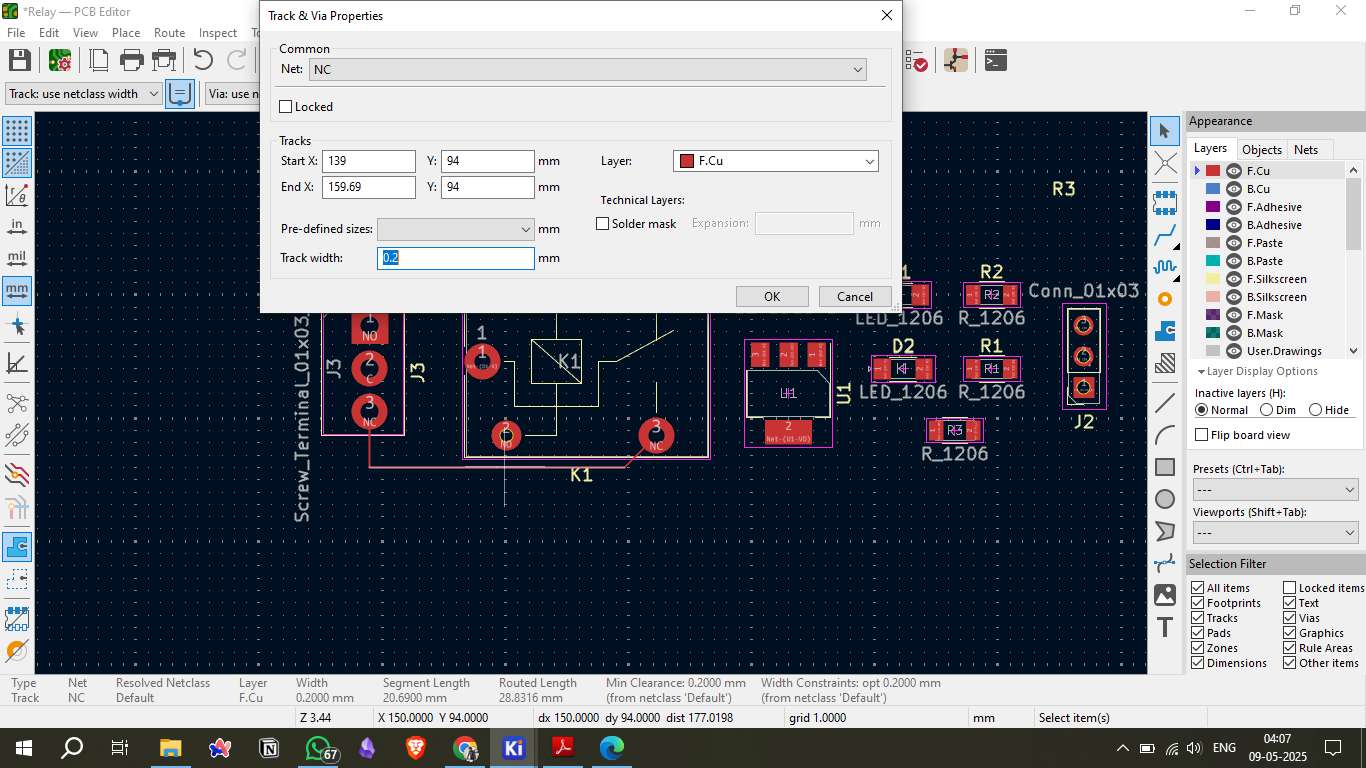1366x768 pixels.
Task: Select the Draw rectangle tool
Action: coord(1164,467)
